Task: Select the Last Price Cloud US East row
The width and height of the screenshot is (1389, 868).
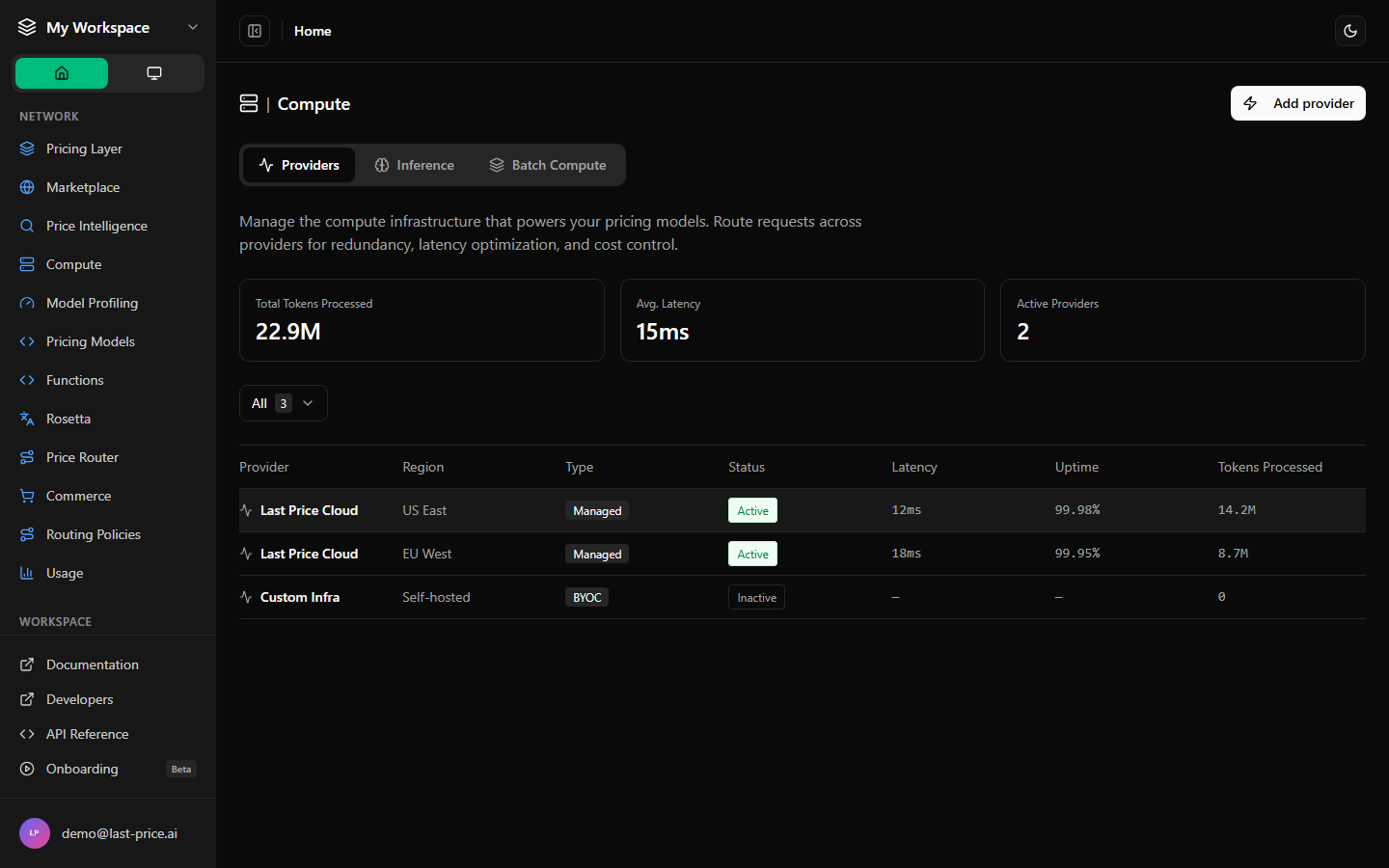Action: (803, 510)
